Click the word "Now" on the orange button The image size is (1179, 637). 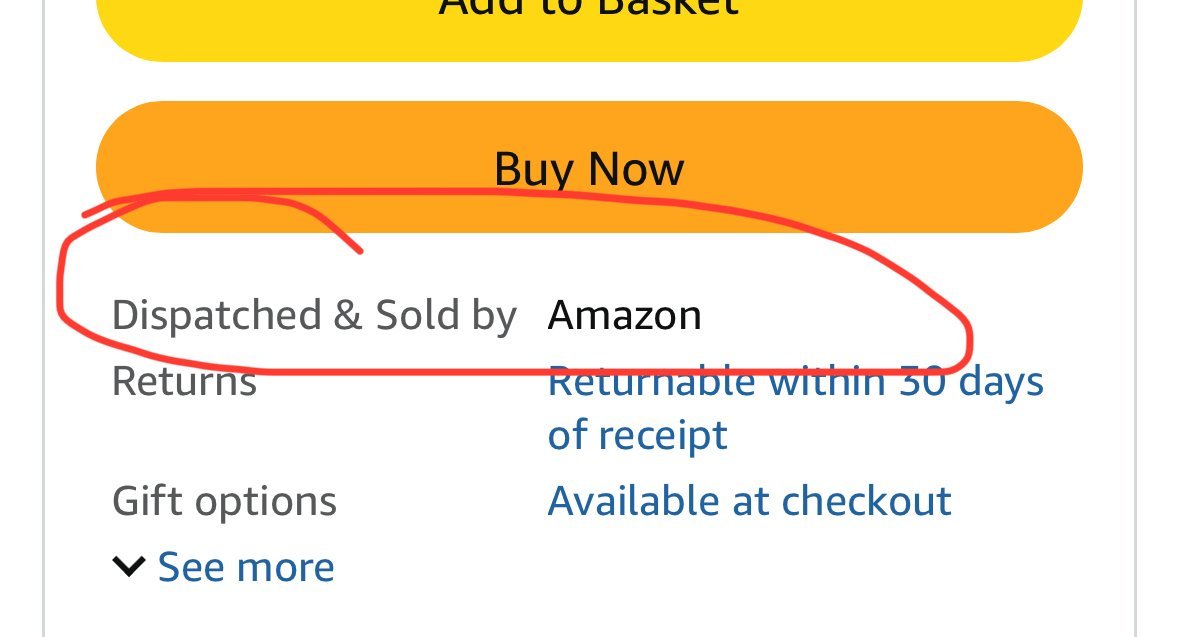click(x=636, y=168)
